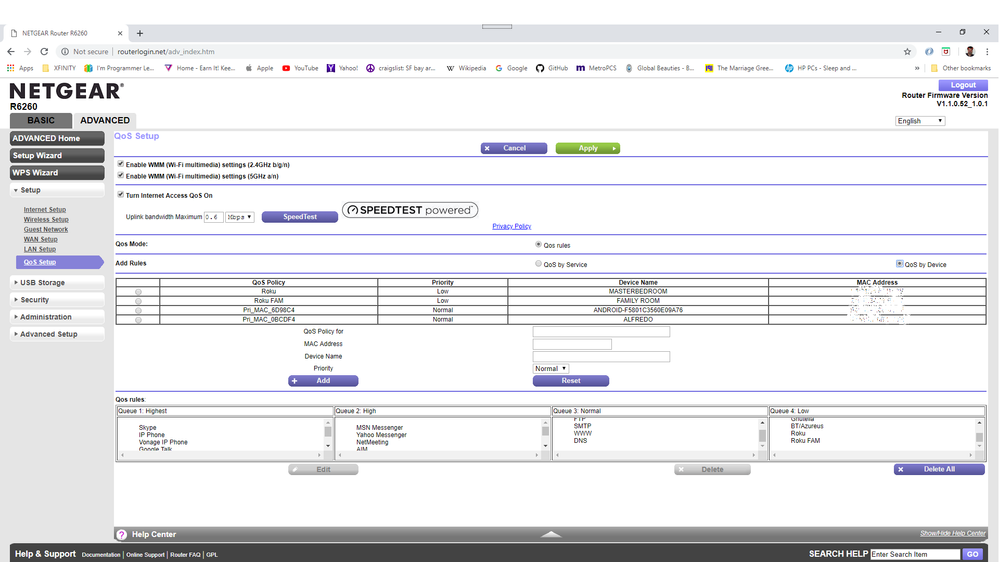
Task: Open the Priority Normal dropdown
Action: point(551,368)
